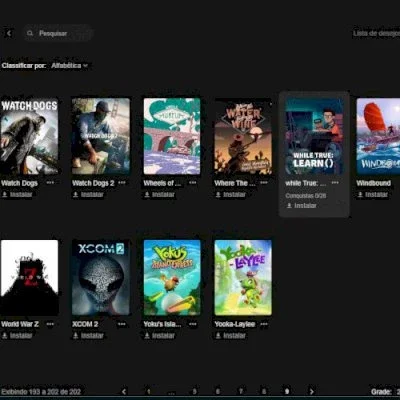Jump to page 1
Image resolution: width=400 pixels, height=400 pixels.
click(x=149, y=391)
